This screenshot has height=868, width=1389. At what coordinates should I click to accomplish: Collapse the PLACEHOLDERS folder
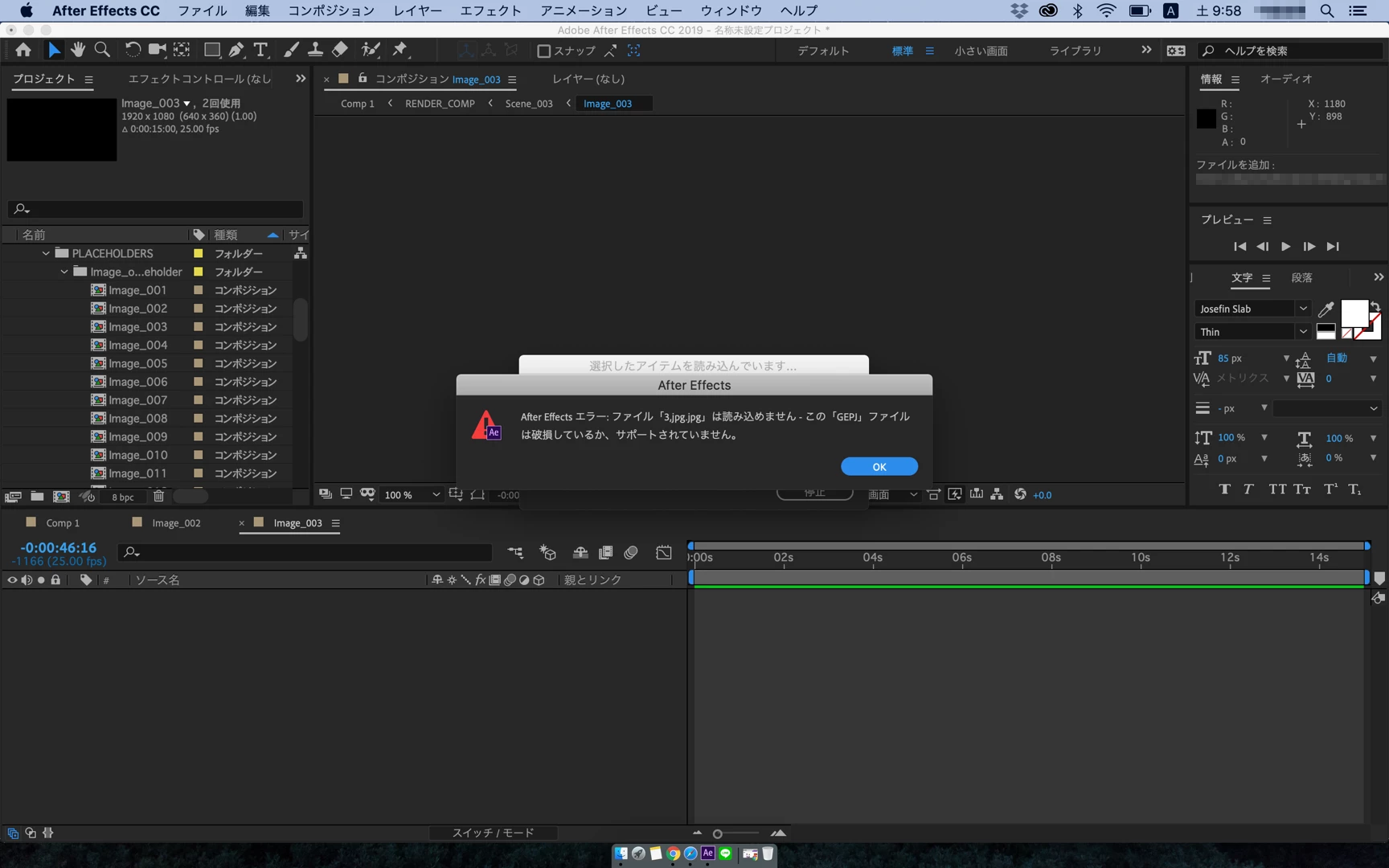[46, 253]
